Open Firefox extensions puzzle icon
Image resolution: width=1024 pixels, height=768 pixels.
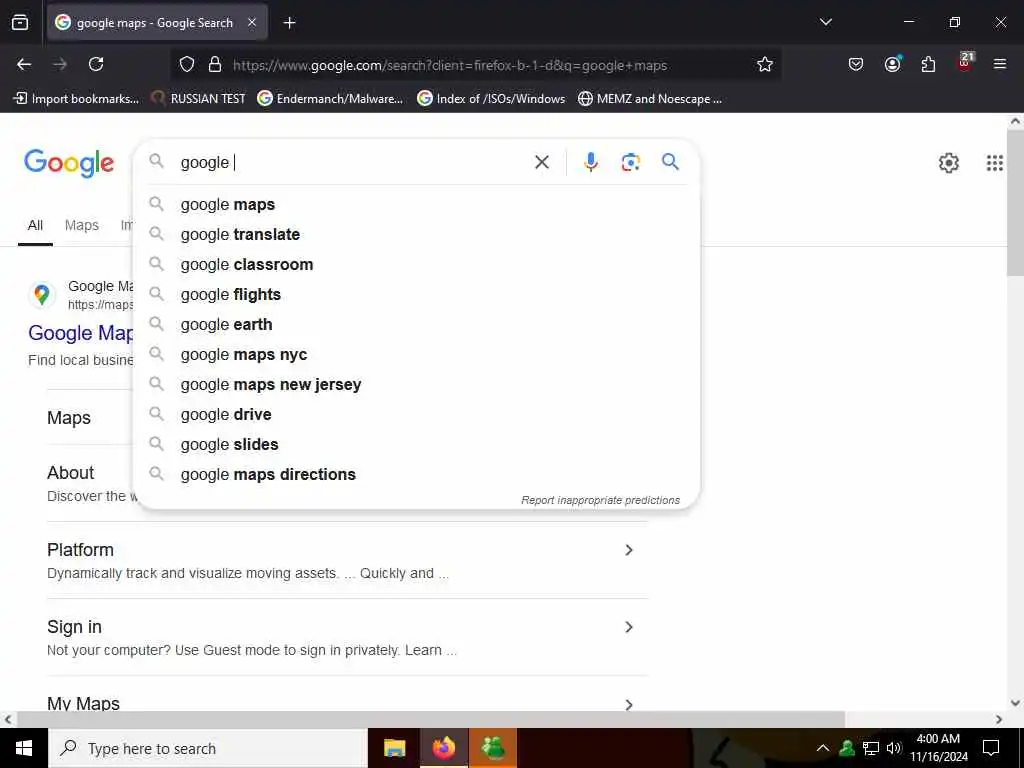click(x=928, y=65)
